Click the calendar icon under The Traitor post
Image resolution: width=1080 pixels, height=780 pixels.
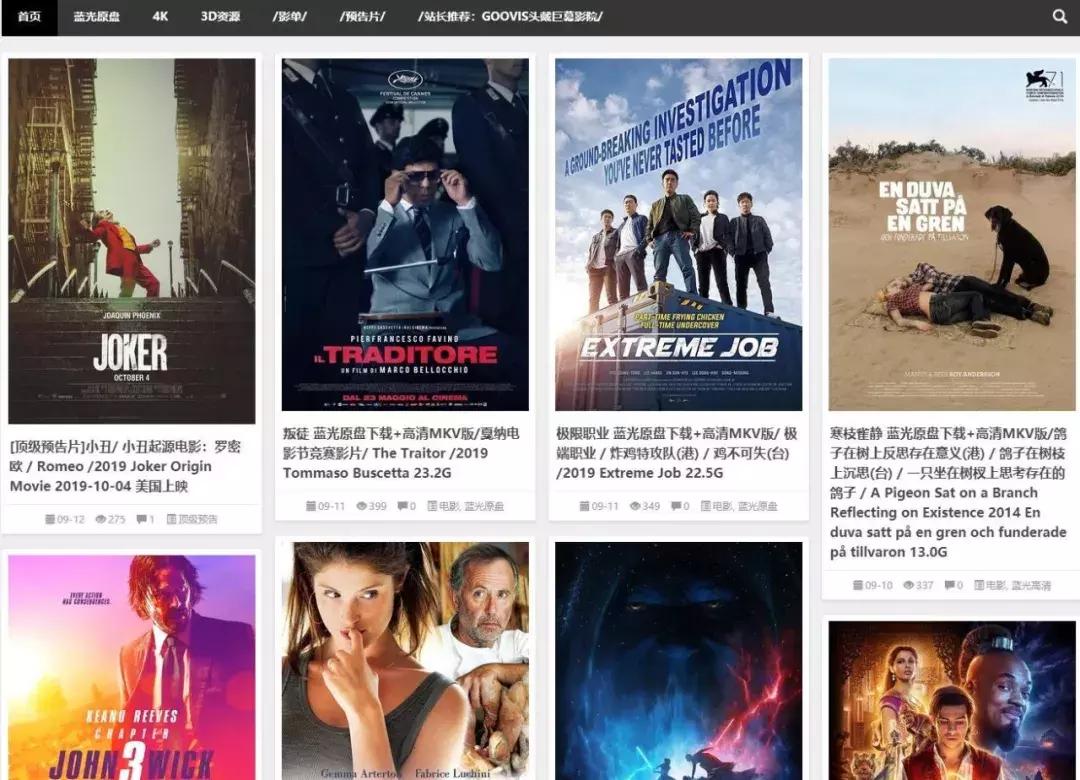(311, 506)
